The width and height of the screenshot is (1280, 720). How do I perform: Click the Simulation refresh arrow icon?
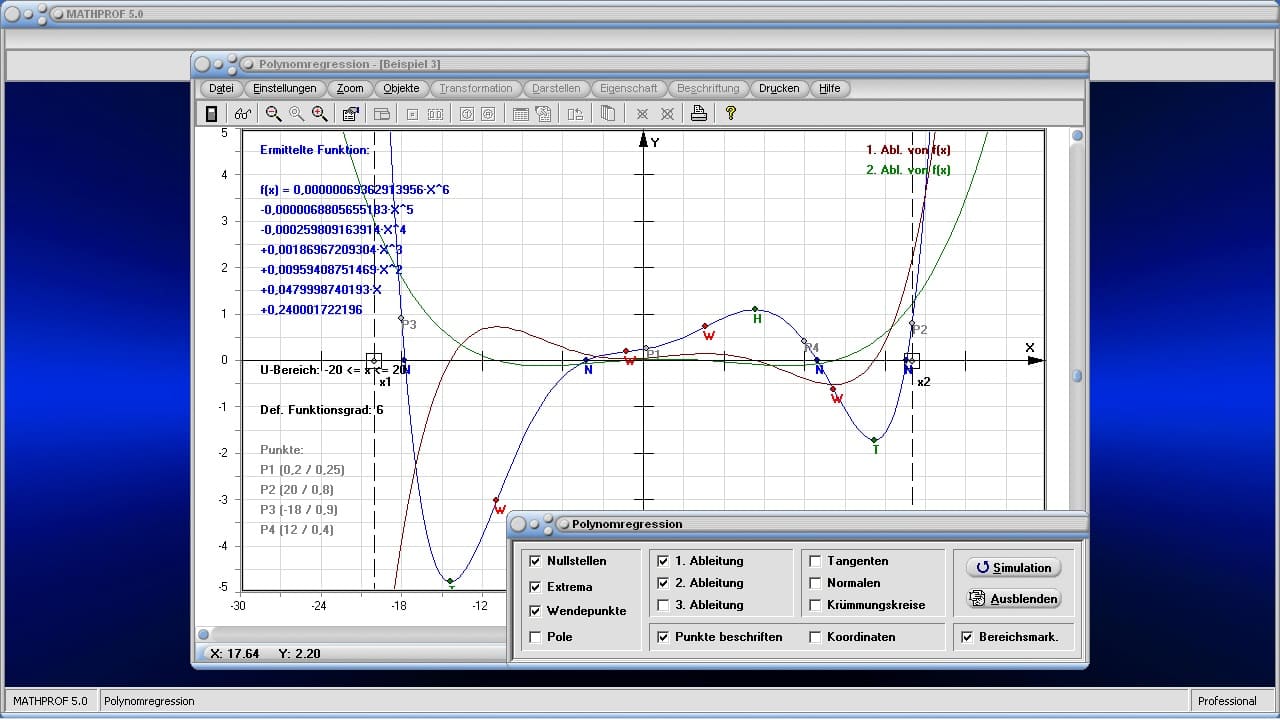click(981, 568)
